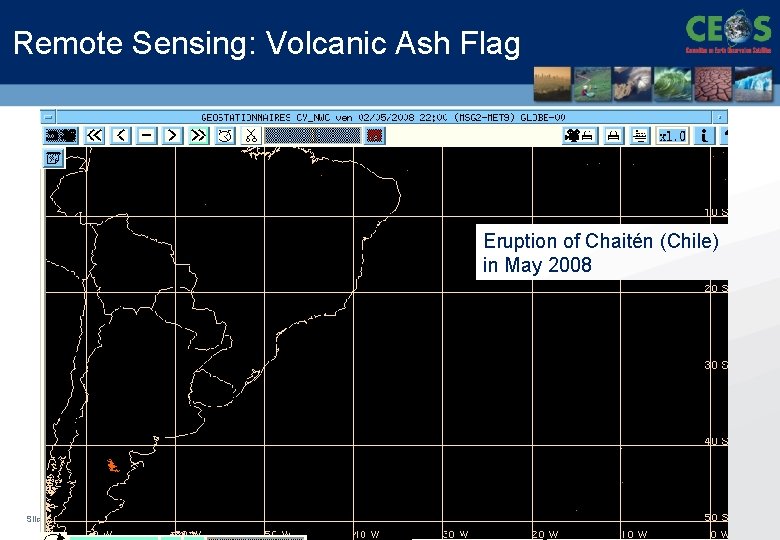
Task: Click the '30 S' latitude label
Action: coord(716,365)
